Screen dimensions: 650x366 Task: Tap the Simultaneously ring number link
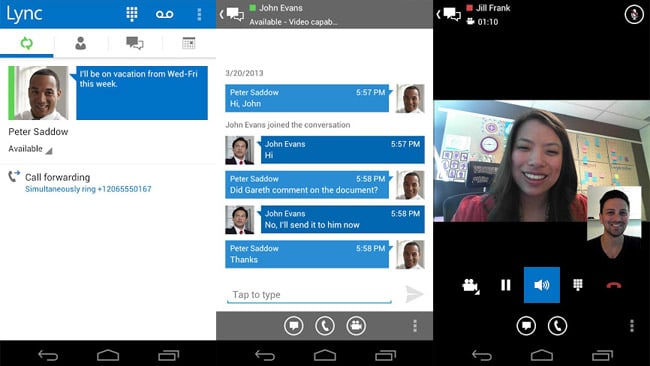pos(88,189)
